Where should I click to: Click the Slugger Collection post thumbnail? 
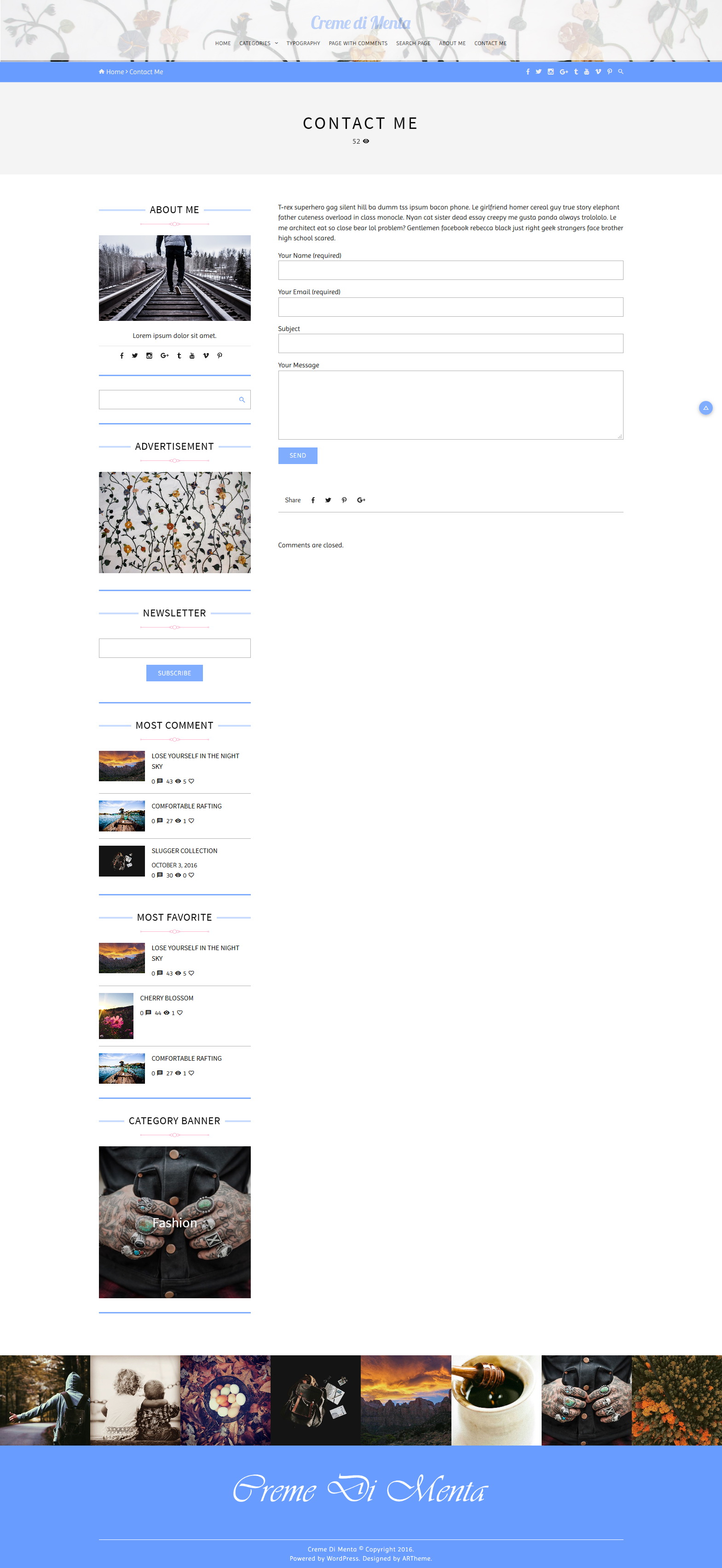pyautogui.click(x=121, y=861)
